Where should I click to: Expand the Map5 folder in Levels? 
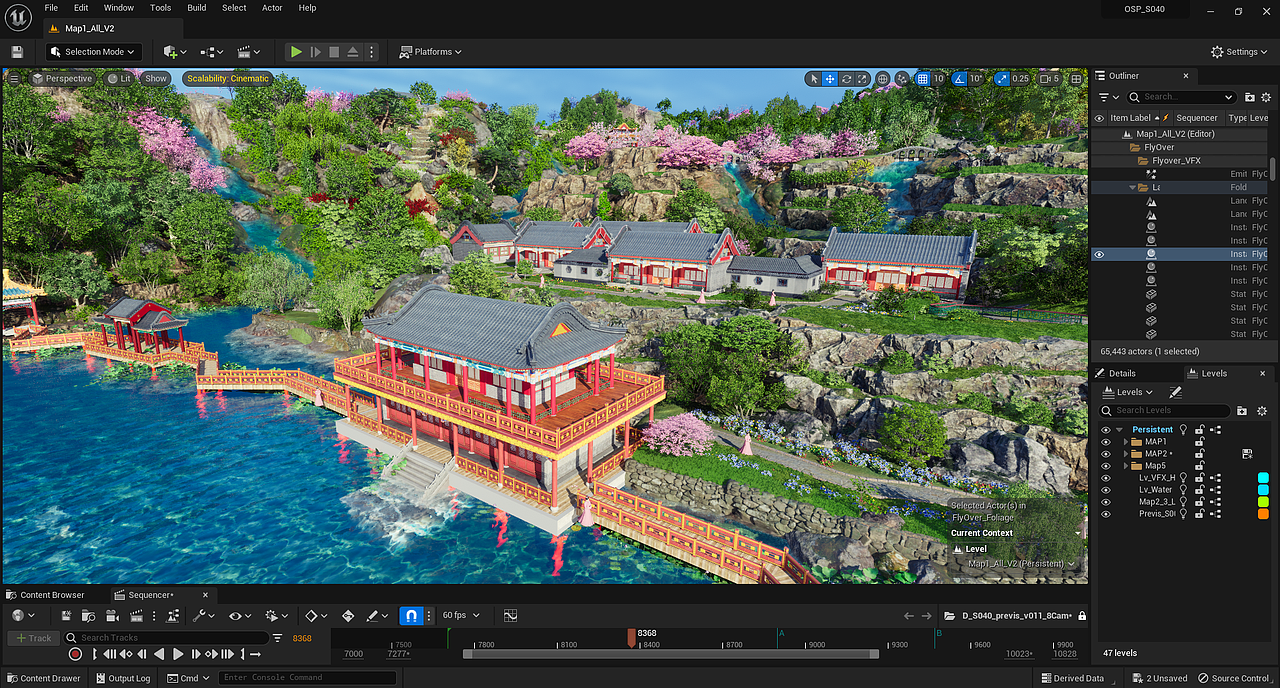[x=1126, y=466]
